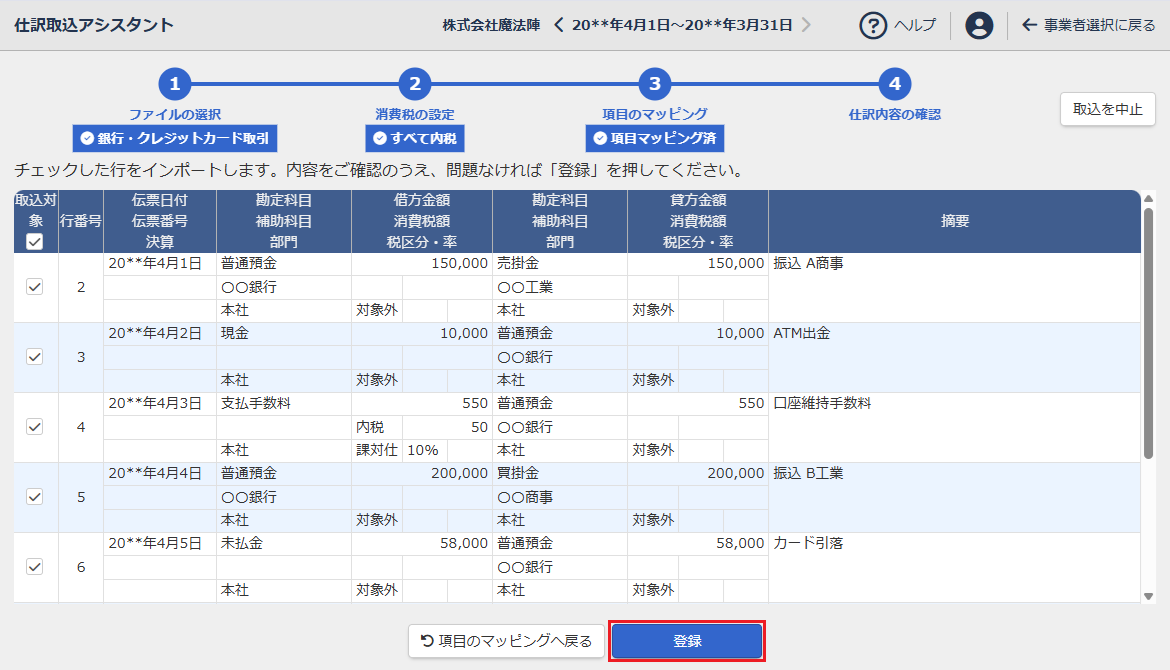Click the next fiscal year chevron
The height and width of the screenshot is (670, 1170).
point(807,25)
